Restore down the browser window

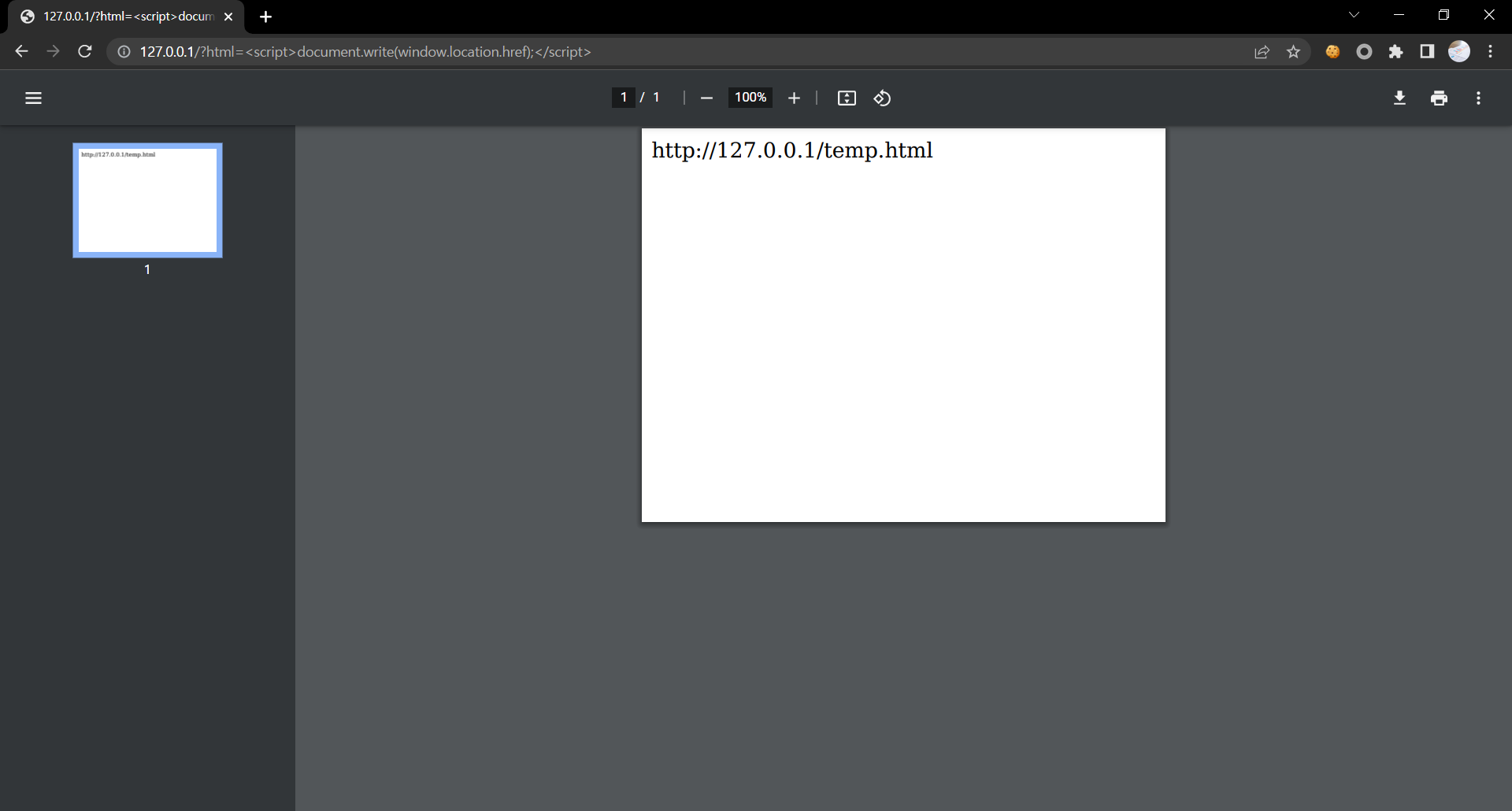(1443, 15)
